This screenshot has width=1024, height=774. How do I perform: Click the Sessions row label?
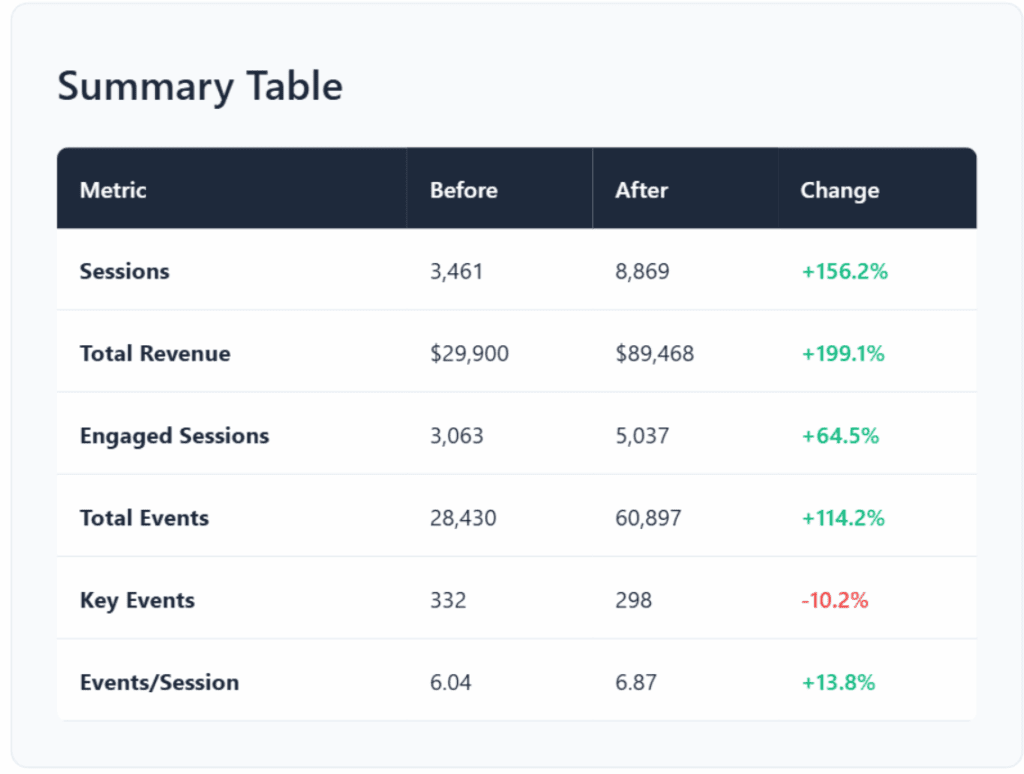(125, 271)
